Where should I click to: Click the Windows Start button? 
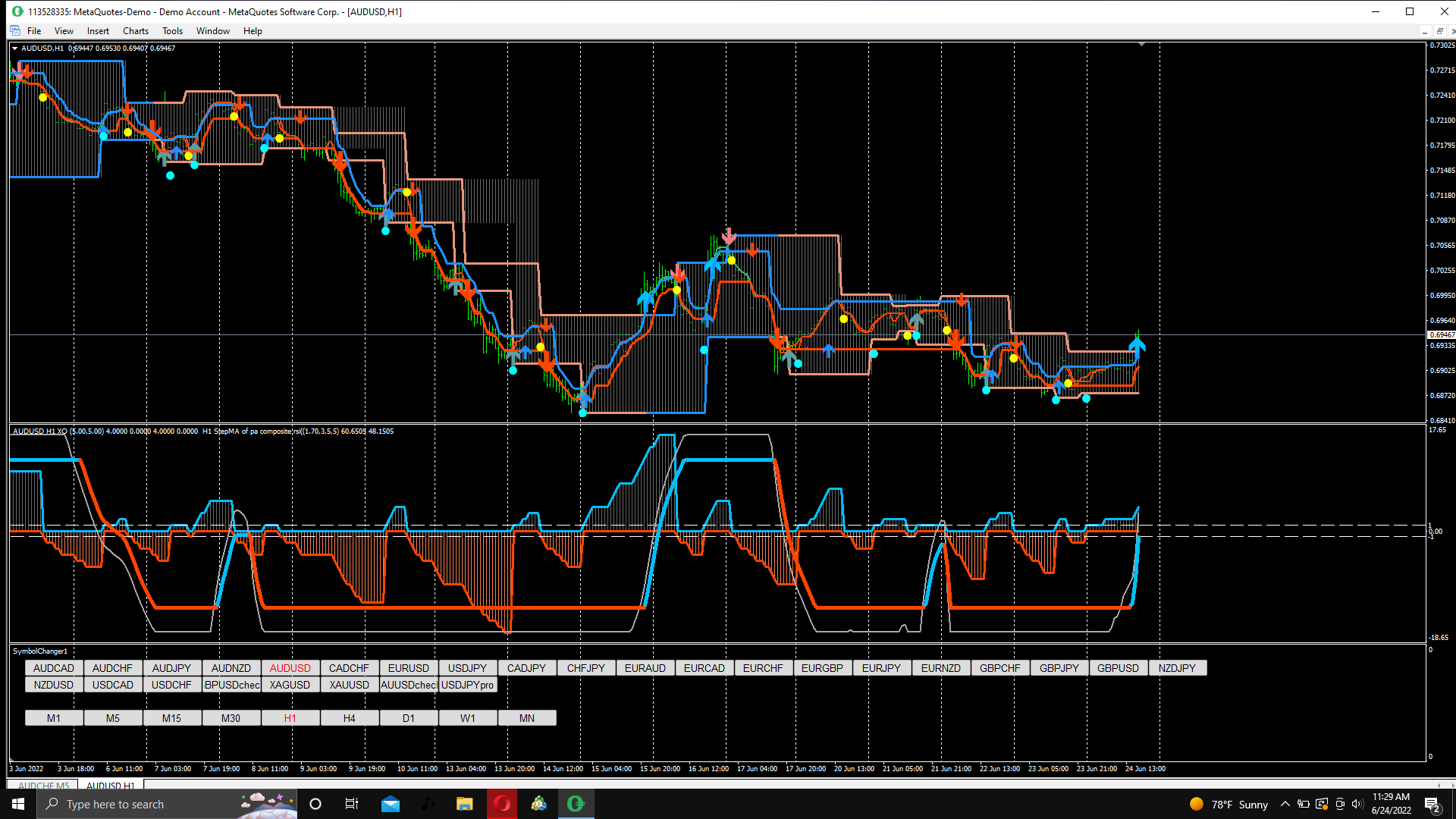tap(18, 804)
